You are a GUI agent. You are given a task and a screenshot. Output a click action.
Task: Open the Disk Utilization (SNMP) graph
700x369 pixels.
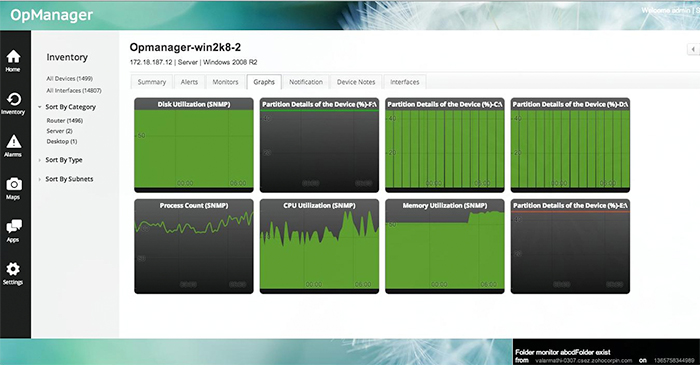194,145
